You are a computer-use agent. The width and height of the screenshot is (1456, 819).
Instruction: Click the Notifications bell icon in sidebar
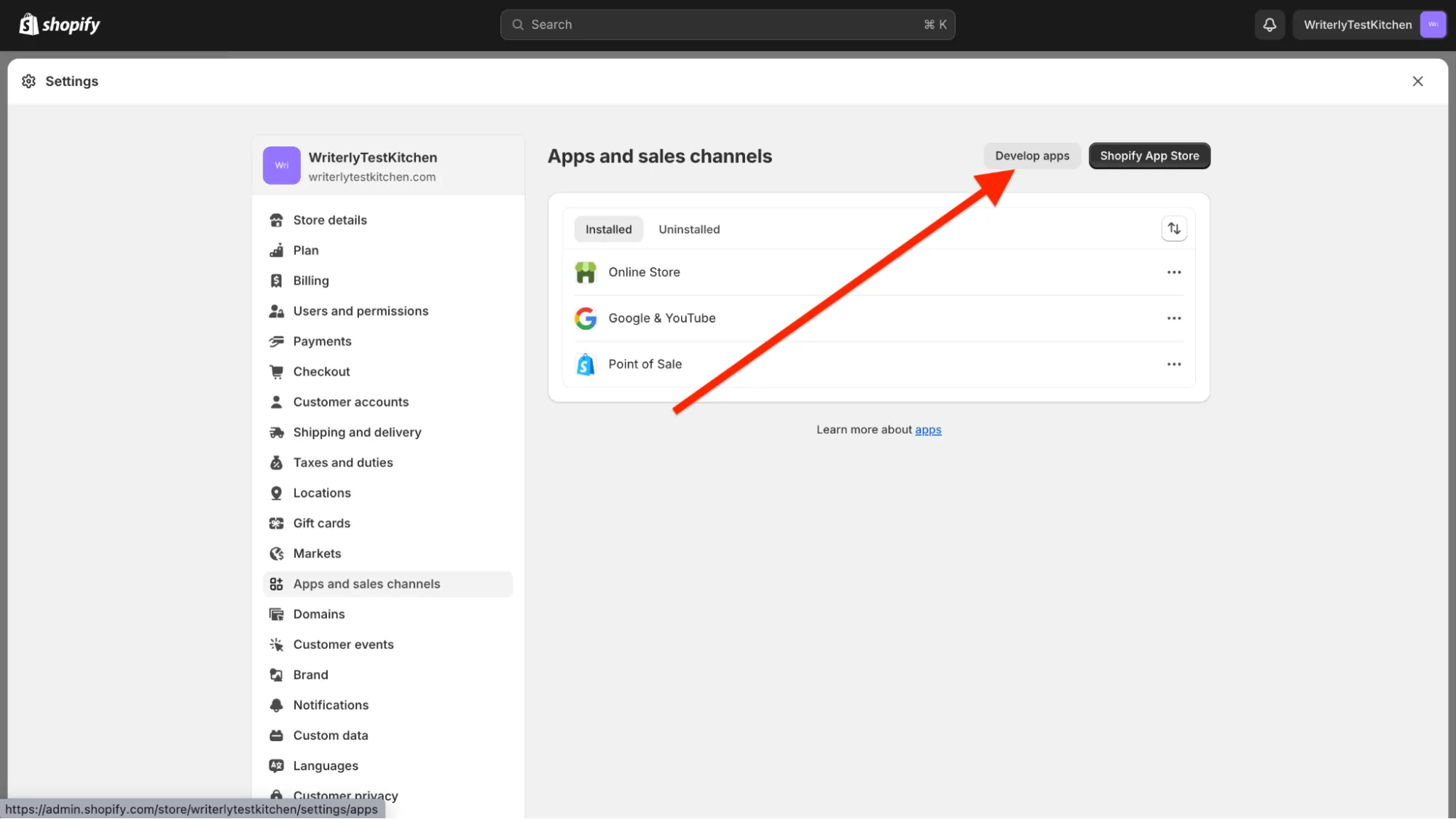[276, 705]
